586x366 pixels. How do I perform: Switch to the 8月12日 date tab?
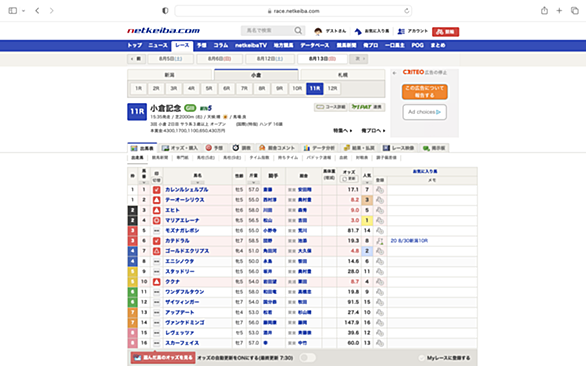pyautogui.click(x=270, y=59)
